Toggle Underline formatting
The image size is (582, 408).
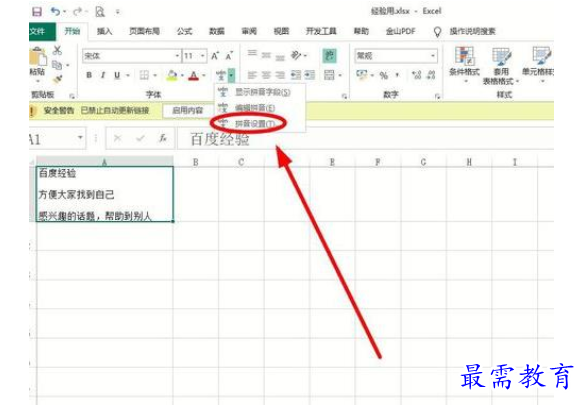[117, 75]
